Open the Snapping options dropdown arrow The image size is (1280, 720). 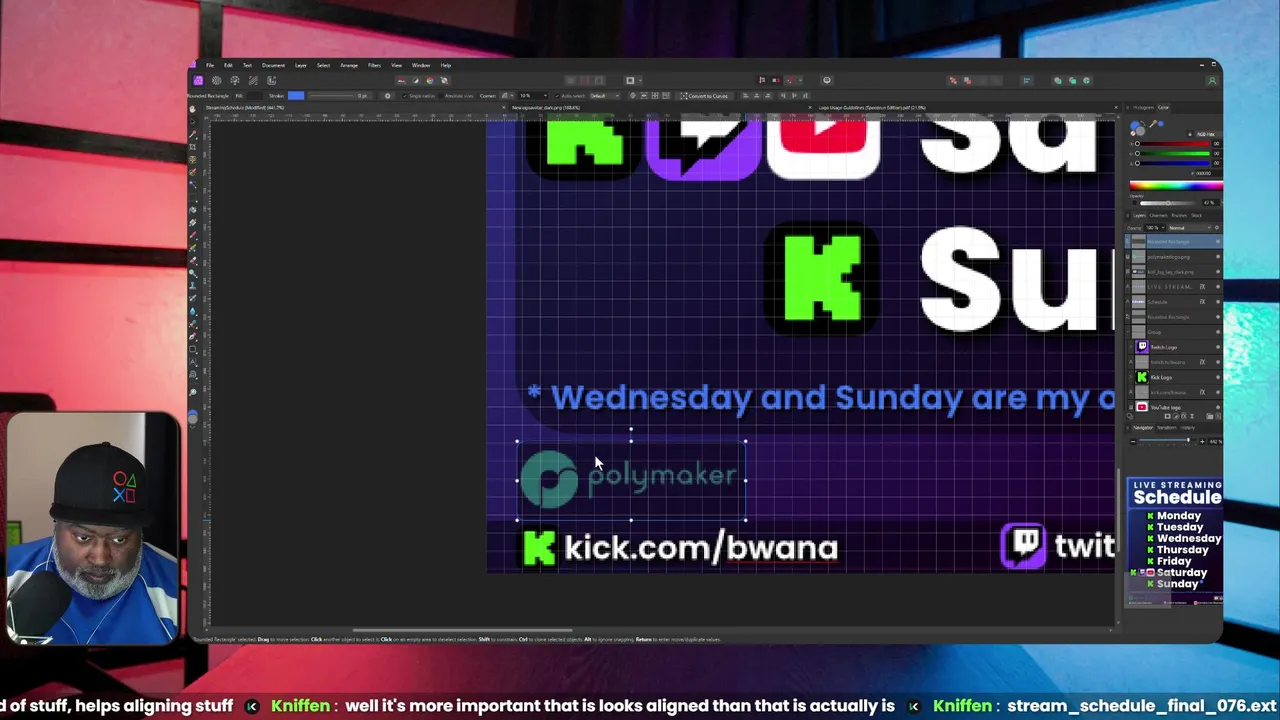(x=801, y=80)
